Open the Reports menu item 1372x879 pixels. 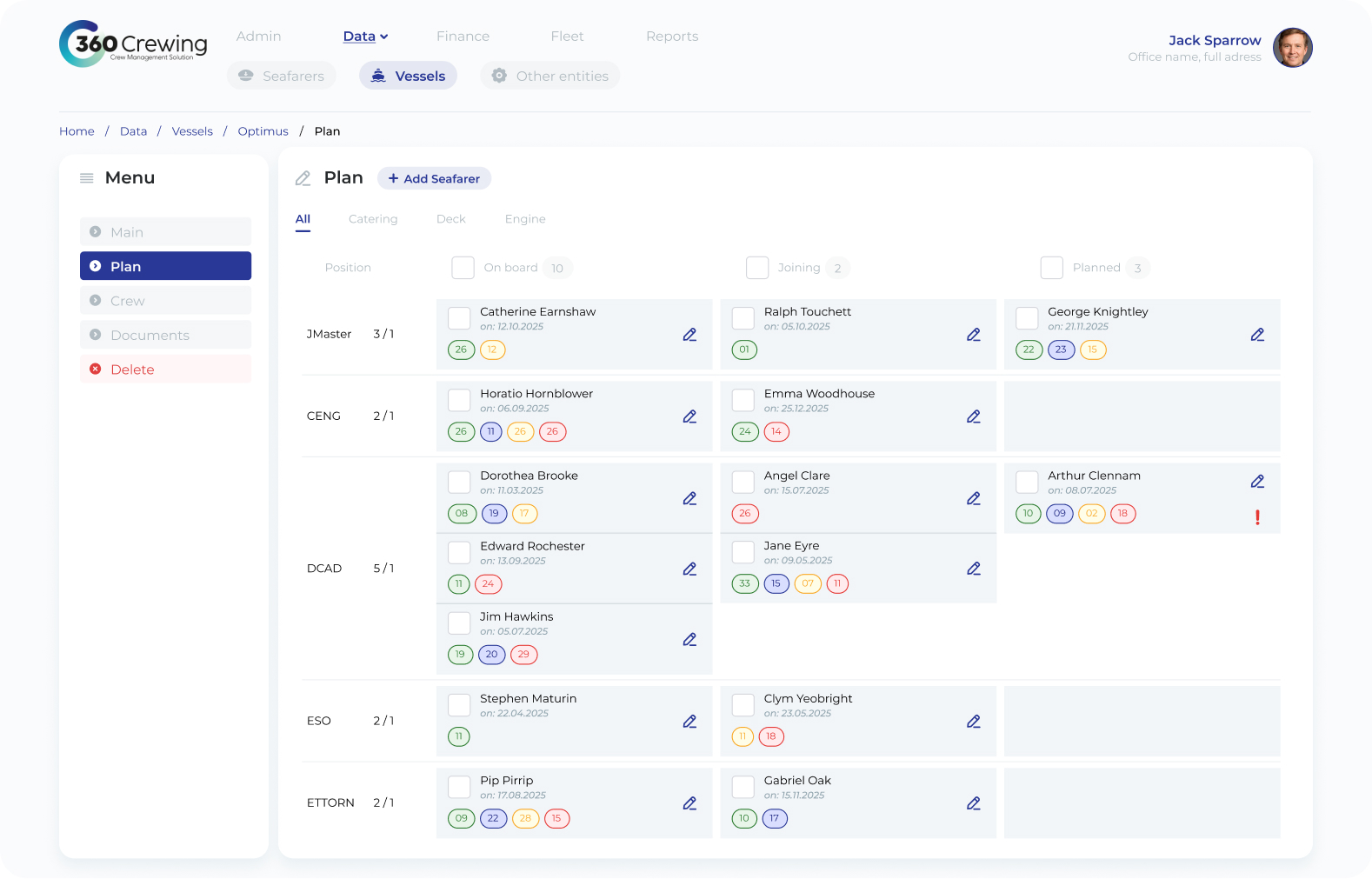click(672, 37)
